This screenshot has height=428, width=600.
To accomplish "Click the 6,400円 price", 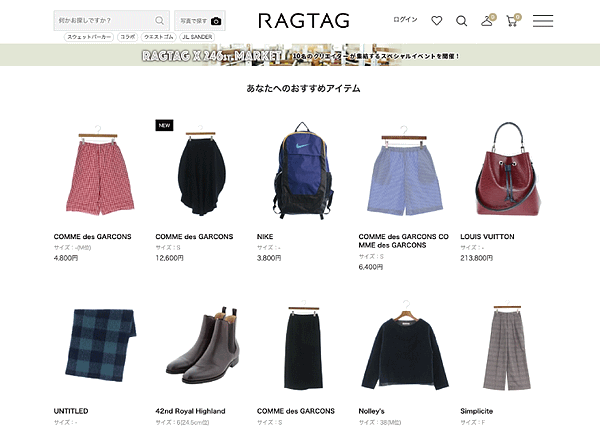I will tap(371, 267).
